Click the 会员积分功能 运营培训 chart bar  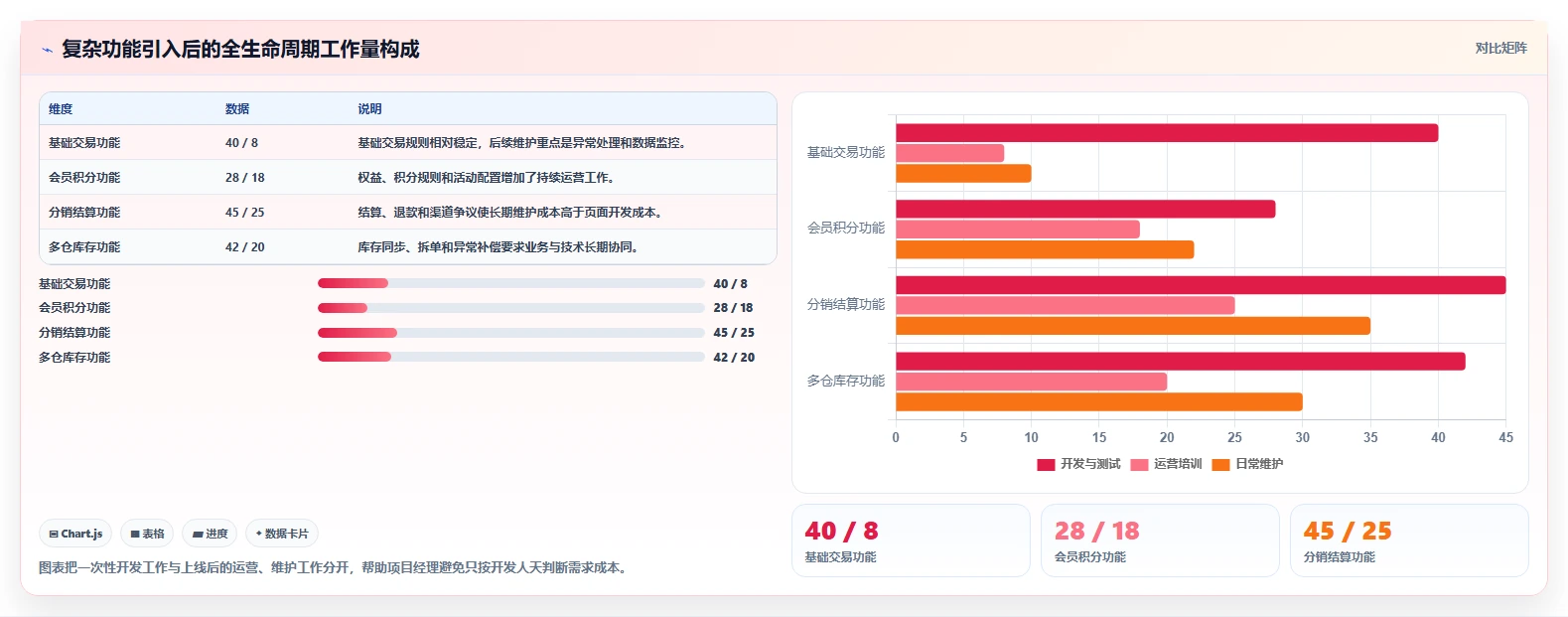1018,230
